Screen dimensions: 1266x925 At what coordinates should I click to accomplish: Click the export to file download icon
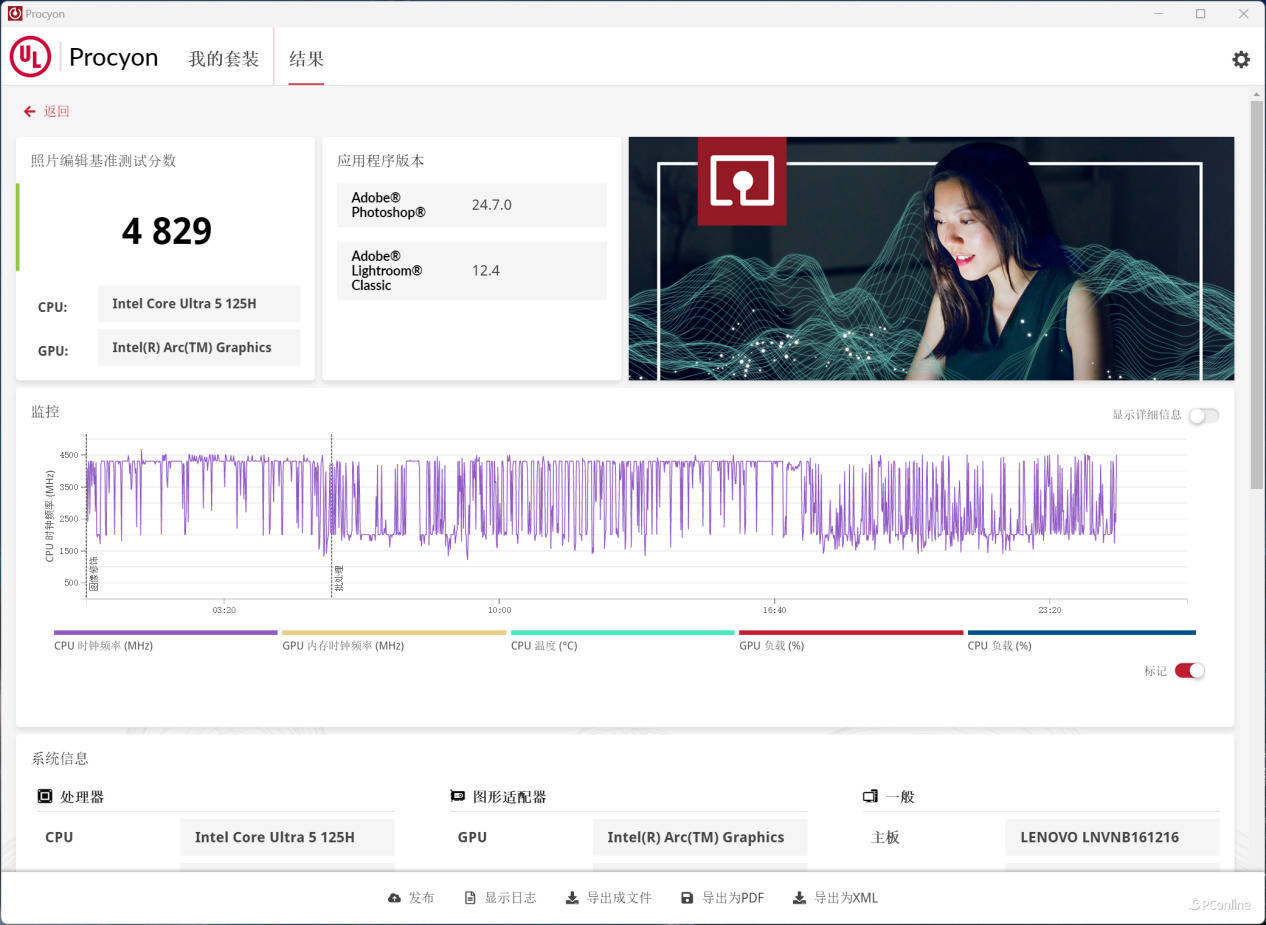point(572,898)
